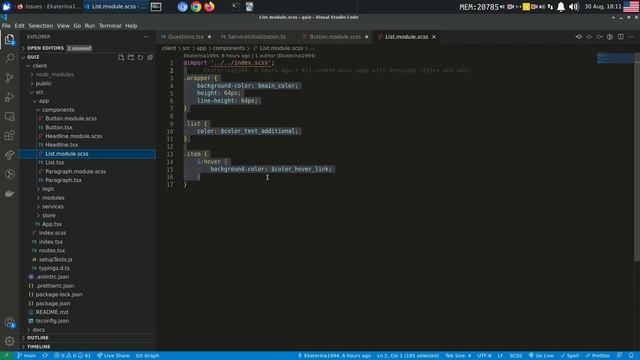Synchronize changes icon in status bar
Image resolution: width=640 pixels, height=360 pixels.
point(45,356)
